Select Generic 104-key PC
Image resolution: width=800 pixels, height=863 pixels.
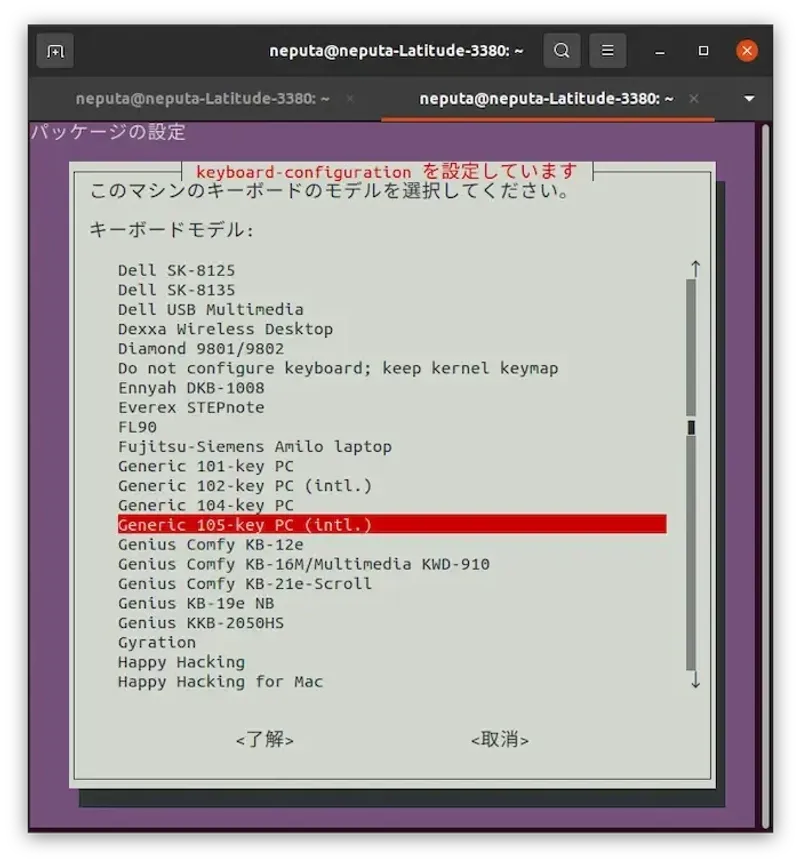206,505
